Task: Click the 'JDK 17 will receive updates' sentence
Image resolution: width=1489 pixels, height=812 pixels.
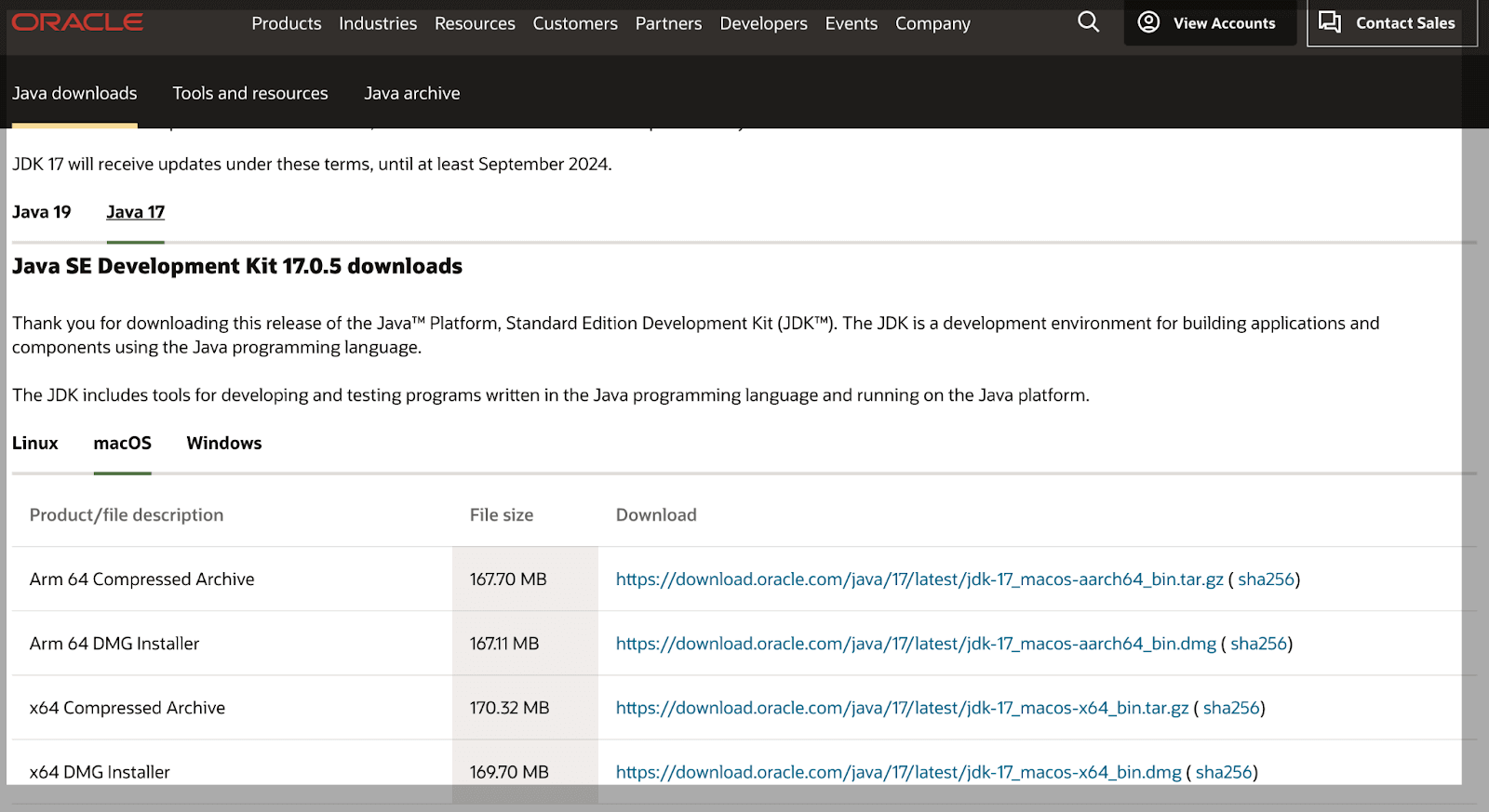Action: [312, 165]
